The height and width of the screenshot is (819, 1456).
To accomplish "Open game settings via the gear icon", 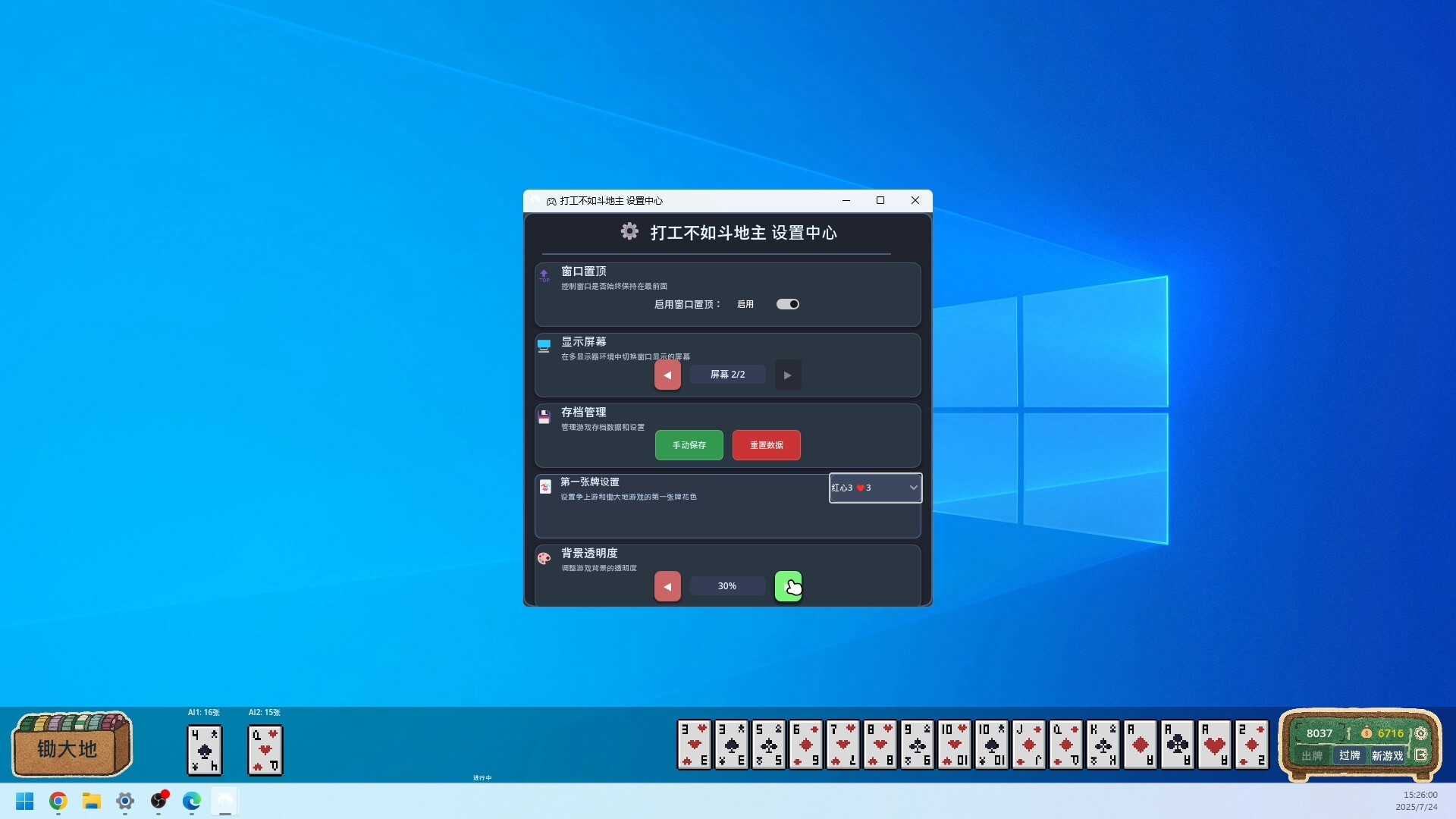I will 1421,733.
